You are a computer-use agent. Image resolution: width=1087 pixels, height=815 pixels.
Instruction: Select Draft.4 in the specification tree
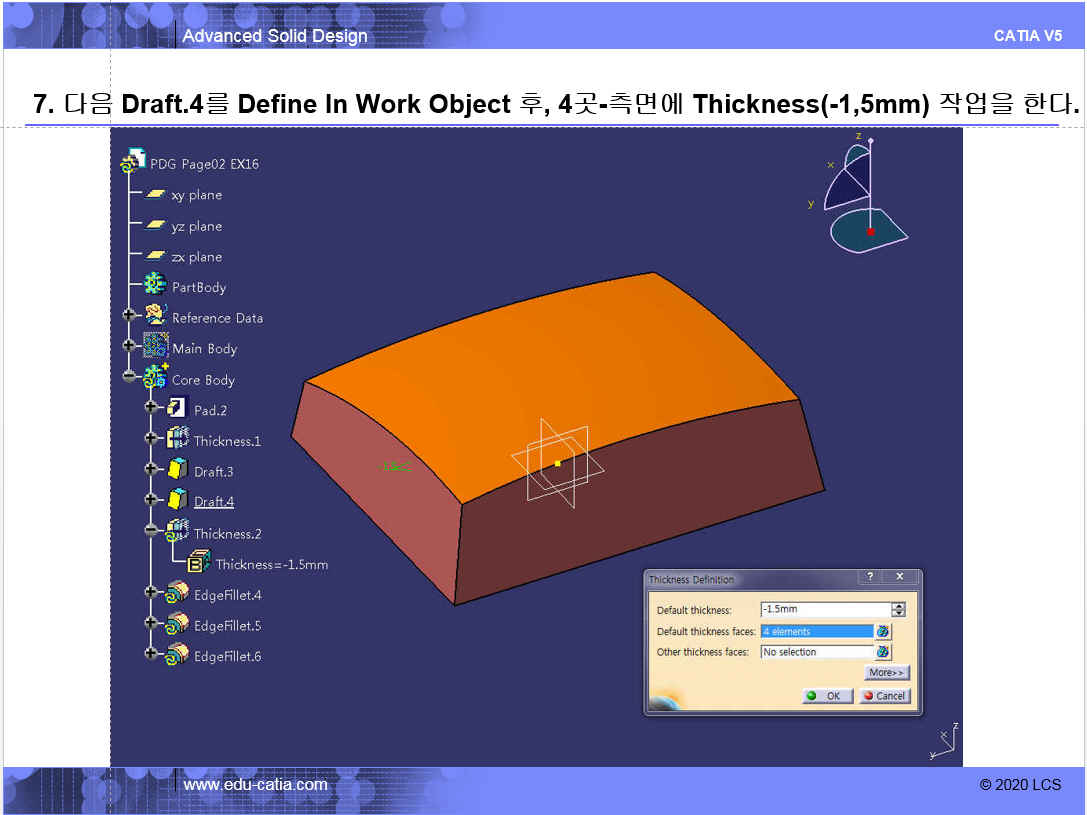click(213, 502)
